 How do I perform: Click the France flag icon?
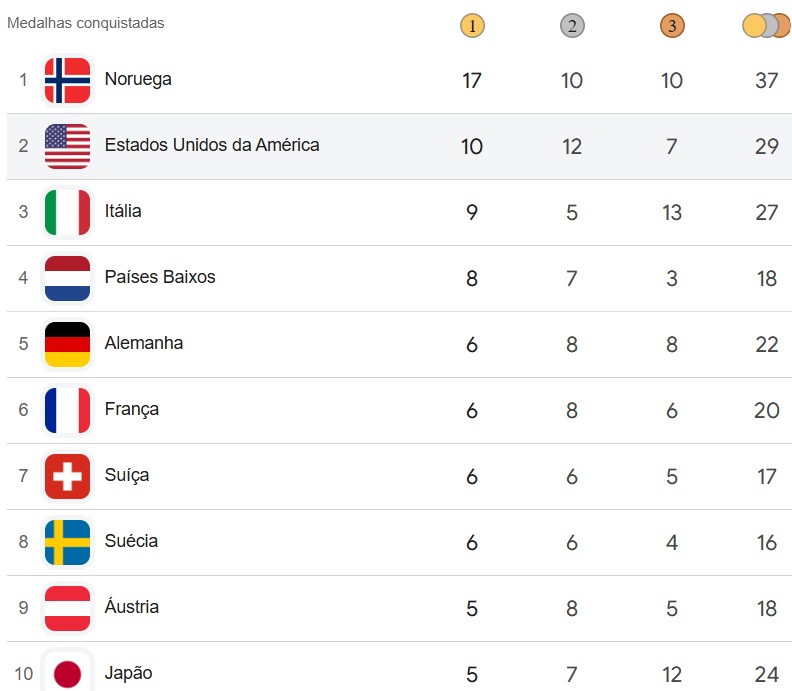(67, 410)
